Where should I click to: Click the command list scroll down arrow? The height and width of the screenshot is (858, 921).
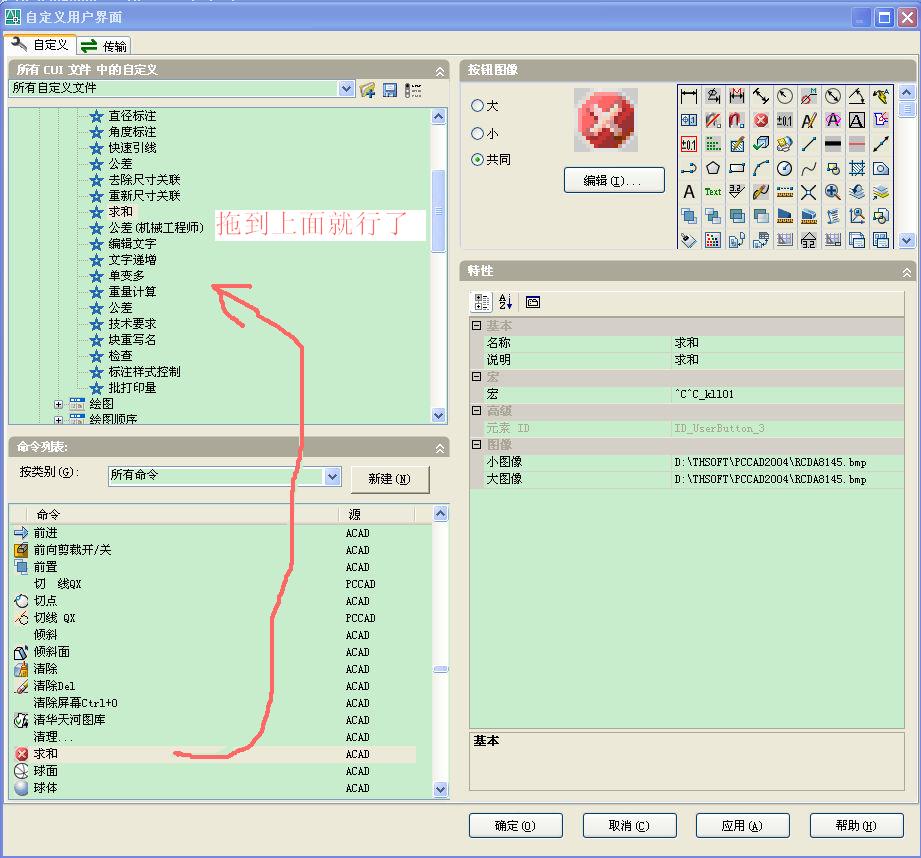[441, 789]
